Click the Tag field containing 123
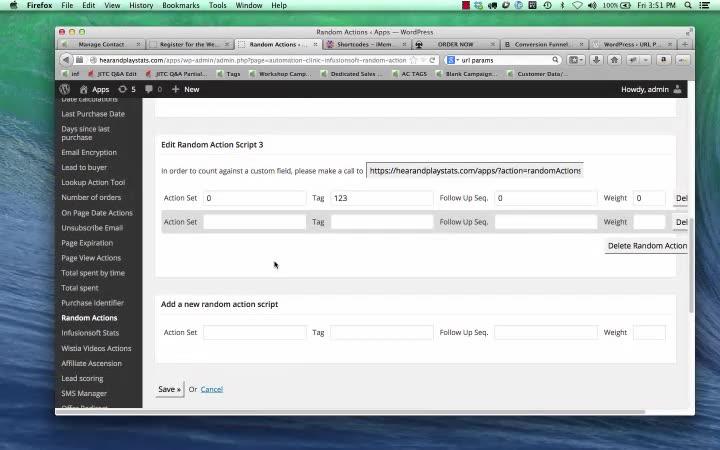This screenshot has width=720, height=450. click(x=382, y=198)
